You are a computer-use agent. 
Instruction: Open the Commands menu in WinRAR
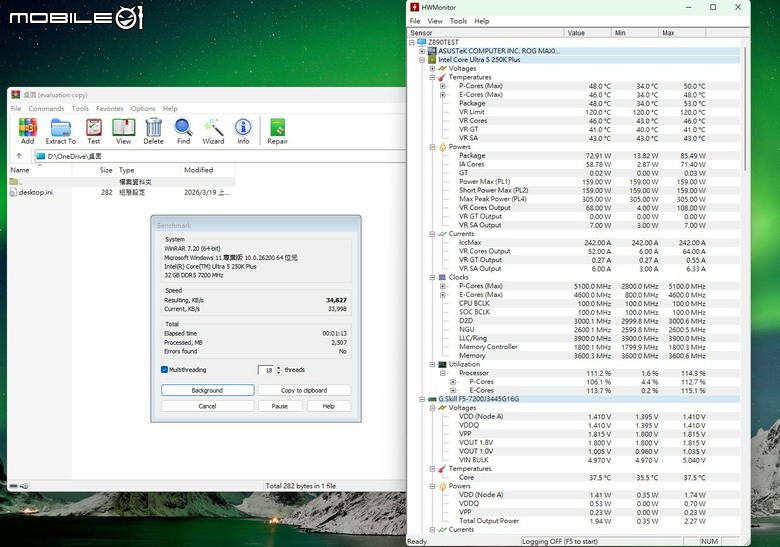pos(46,108)
